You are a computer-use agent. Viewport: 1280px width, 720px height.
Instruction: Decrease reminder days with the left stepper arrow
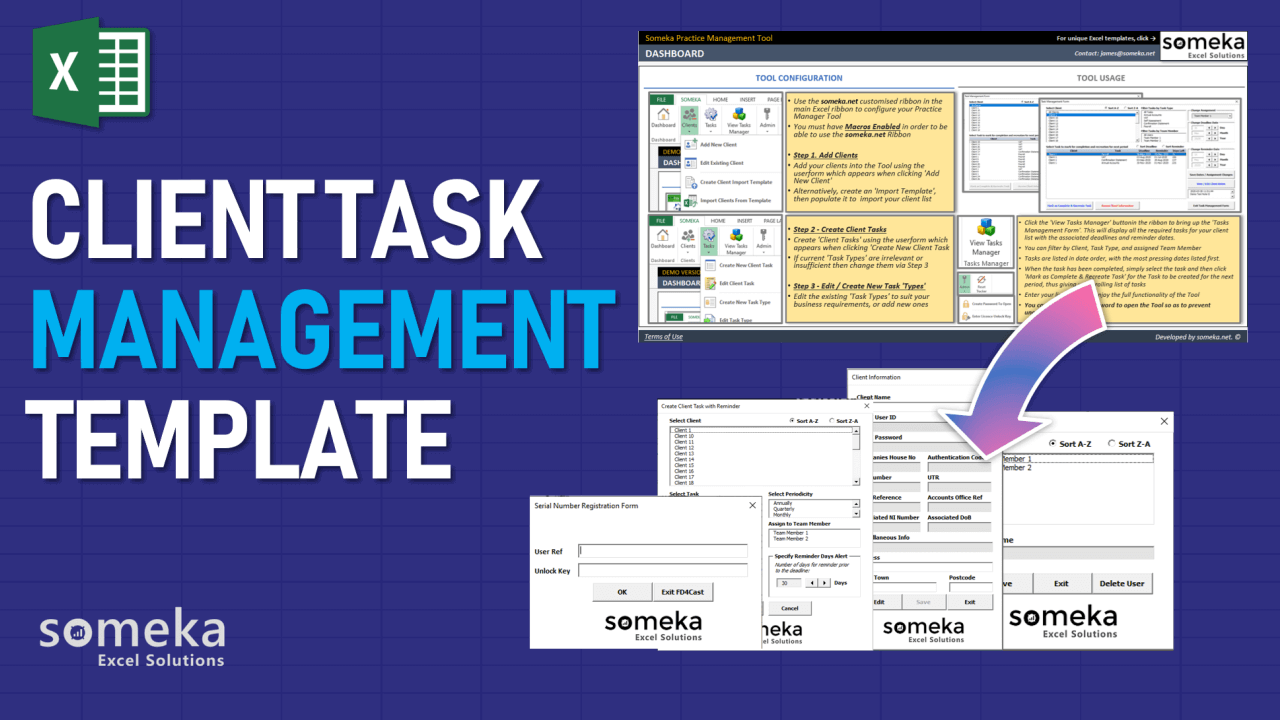tap(812, 583)
